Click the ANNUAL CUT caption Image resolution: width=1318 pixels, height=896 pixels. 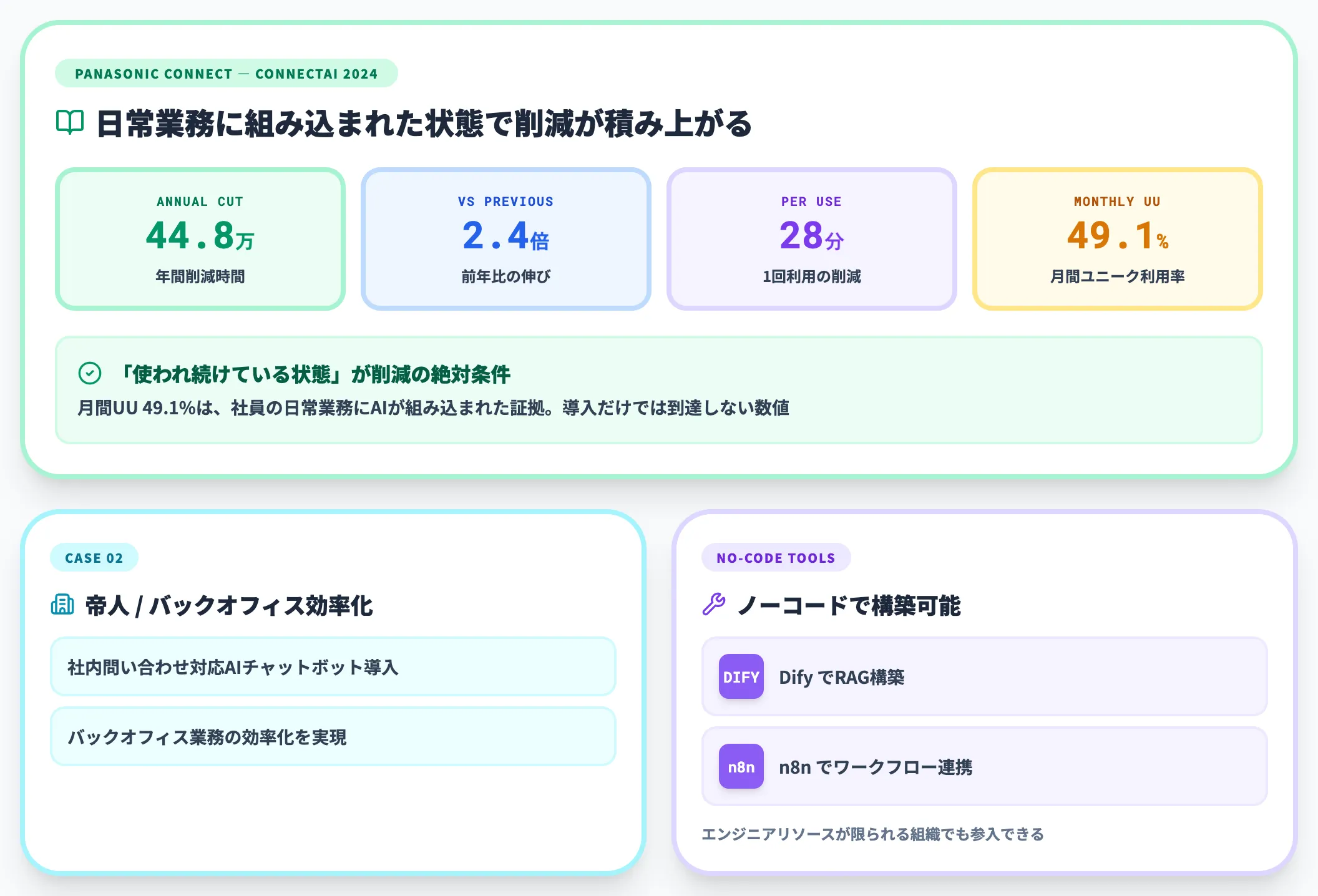(200, 202)
